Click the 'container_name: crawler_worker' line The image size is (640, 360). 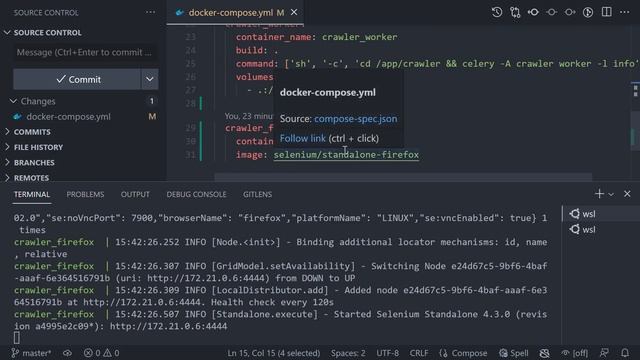316,37
